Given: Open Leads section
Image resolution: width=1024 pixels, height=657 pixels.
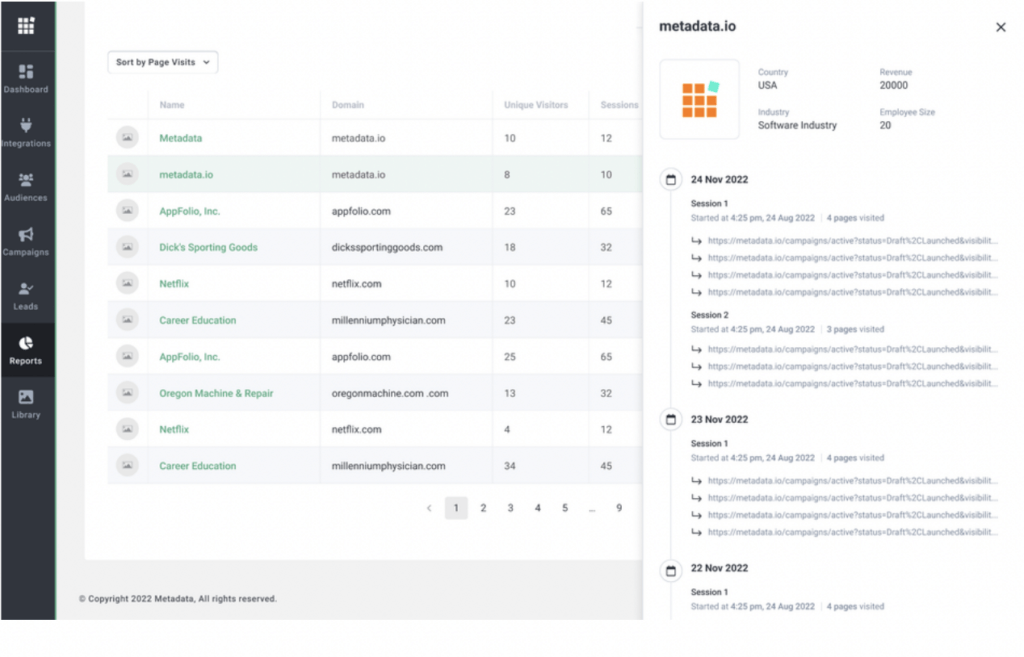Looking at the screenshot, I should point(26,295).
